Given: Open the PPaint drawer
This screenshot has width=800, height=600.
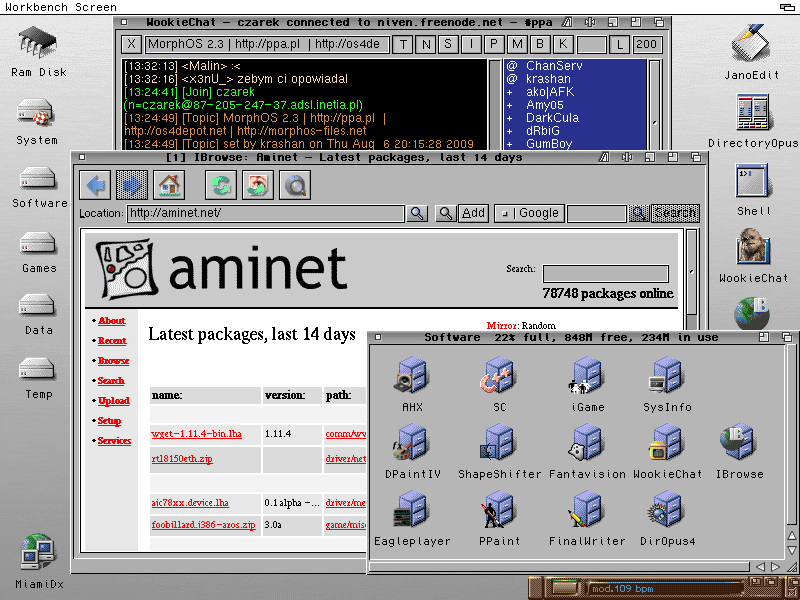Looking at the screenshot, I should pos(499,510).
